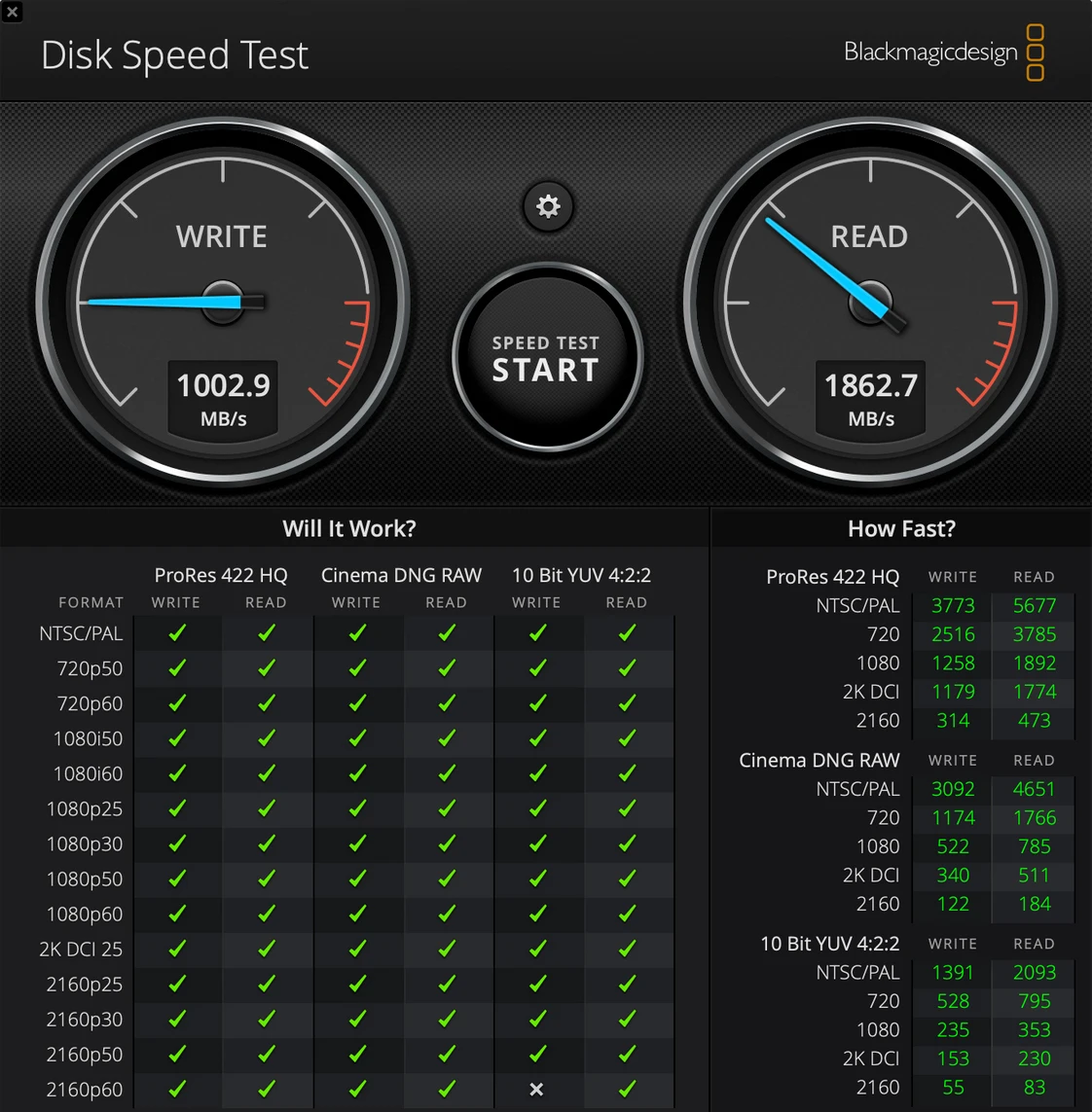Viewport: 1092px width, 1112px height.
Task: Click NTSC/PAL ProRes 422 HQ write checkmark
Action: [177, 633]
